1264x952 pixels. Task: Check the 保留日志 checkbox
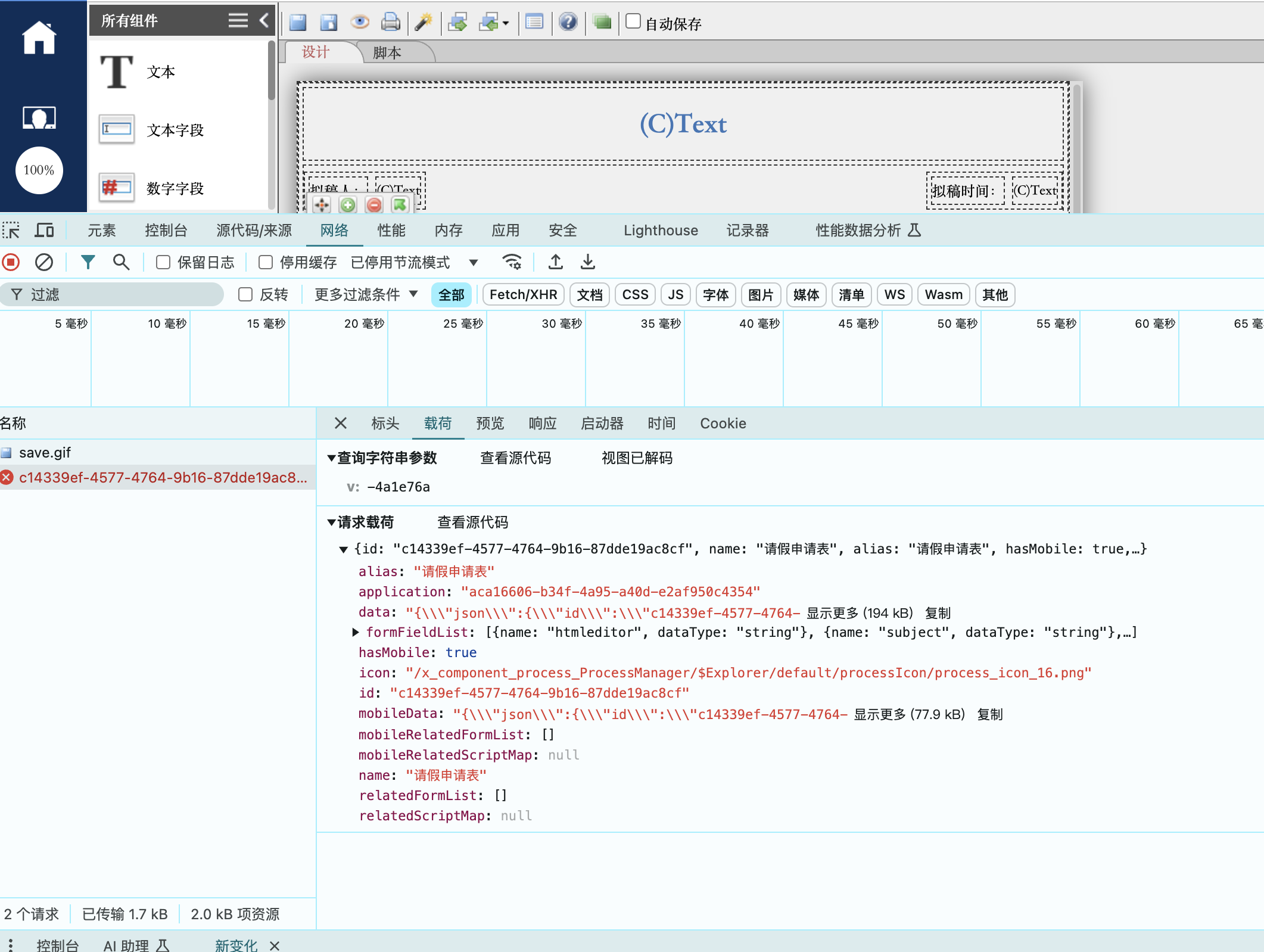click(x=163, y=263)
